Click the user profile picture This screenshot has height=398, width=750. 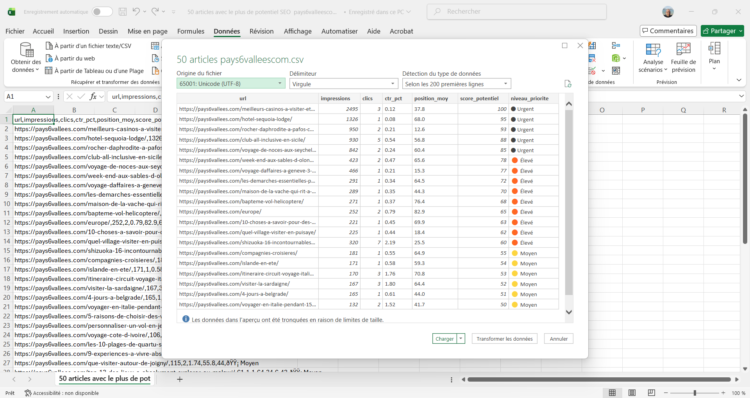668,12
